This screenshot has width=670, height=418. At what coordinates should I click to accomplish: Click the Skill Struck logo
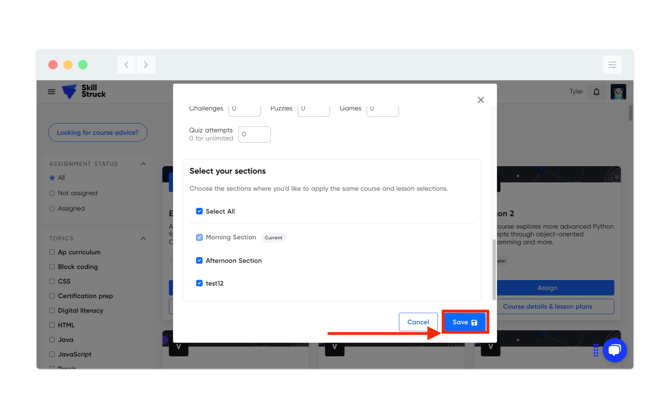(x=83, y=92)
